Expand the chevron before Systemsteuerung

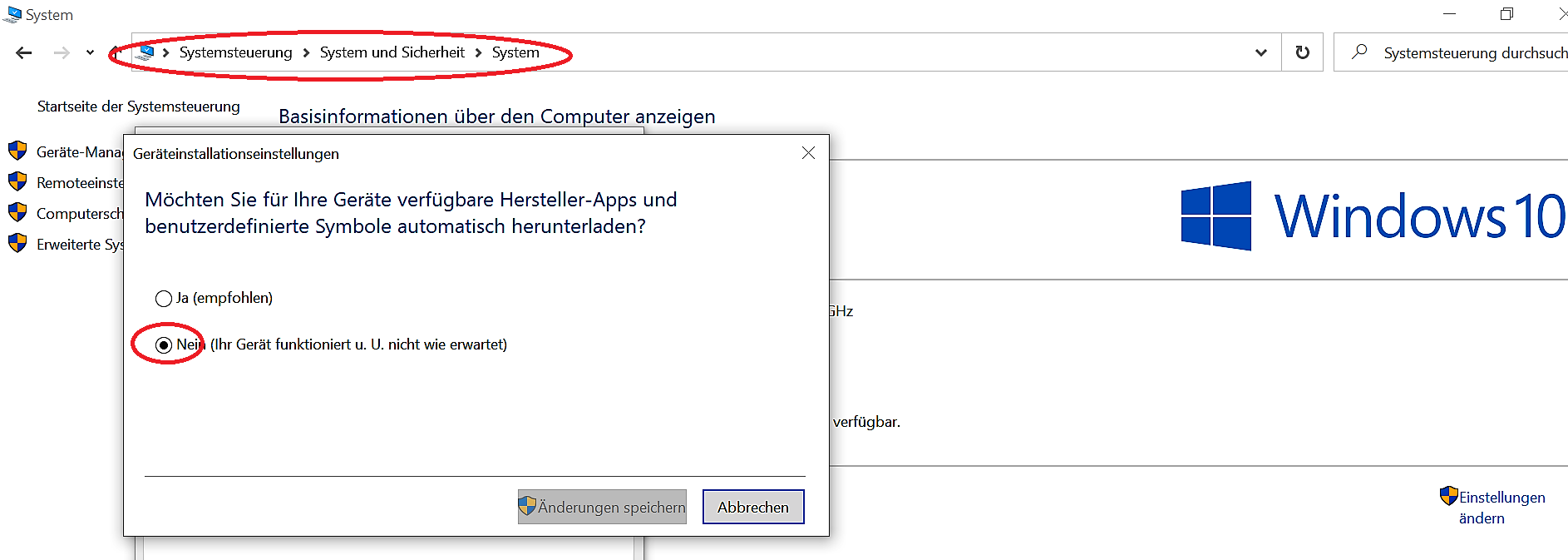pos(166,52)
